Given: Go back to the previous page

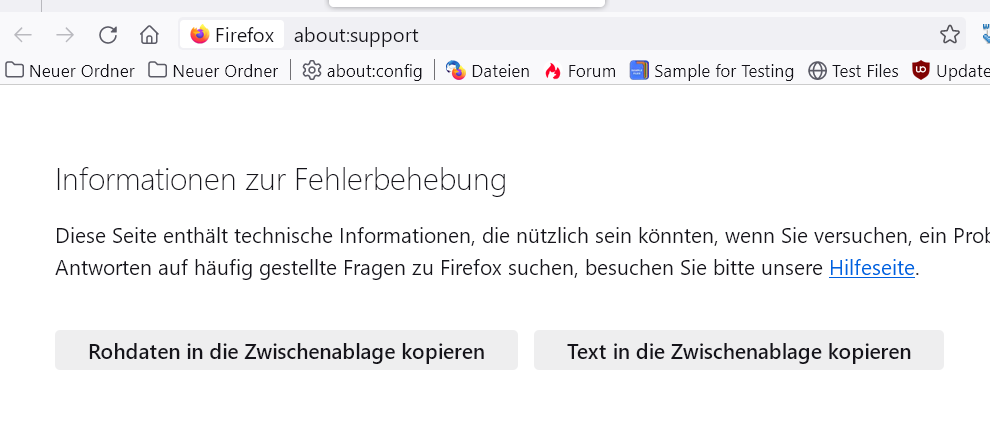Looking at the screenshot, I should (23, 35).
